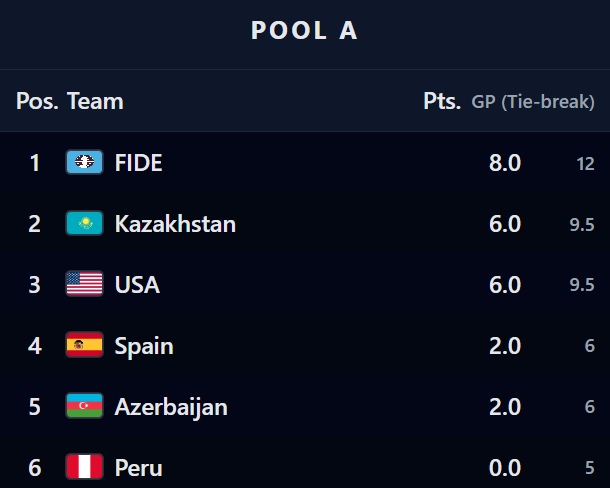Image resolution: width=610 pixels, height=488 pixels.
Task: Open the Spain team link
Action: pos(144,345)
